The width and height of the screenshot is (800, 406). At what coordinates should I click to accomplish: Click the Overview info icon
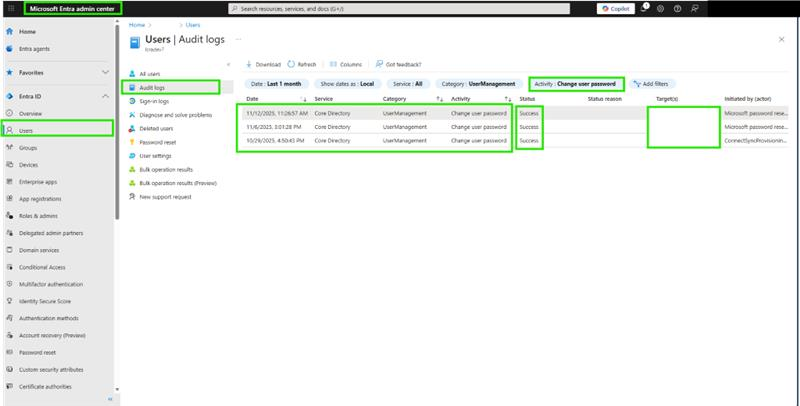click(x=9, y=113)
